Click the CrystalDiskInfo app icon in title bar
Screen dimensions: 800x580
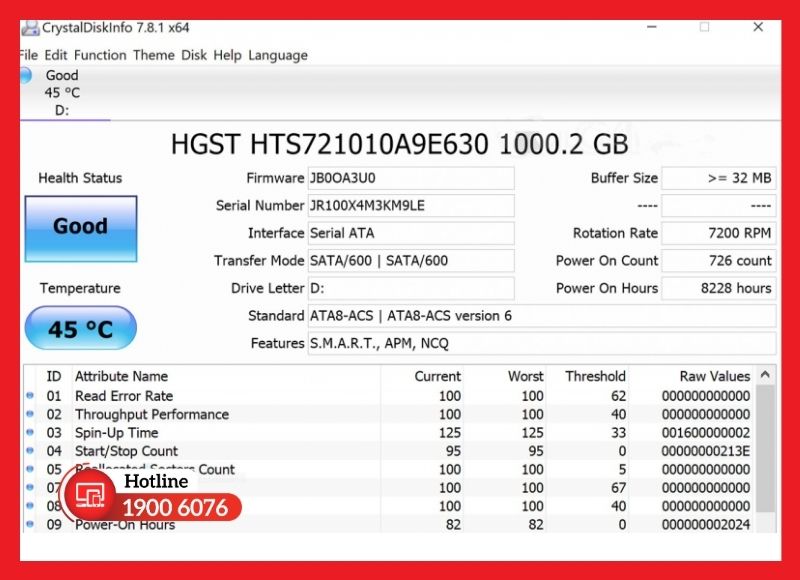[30, 28]
